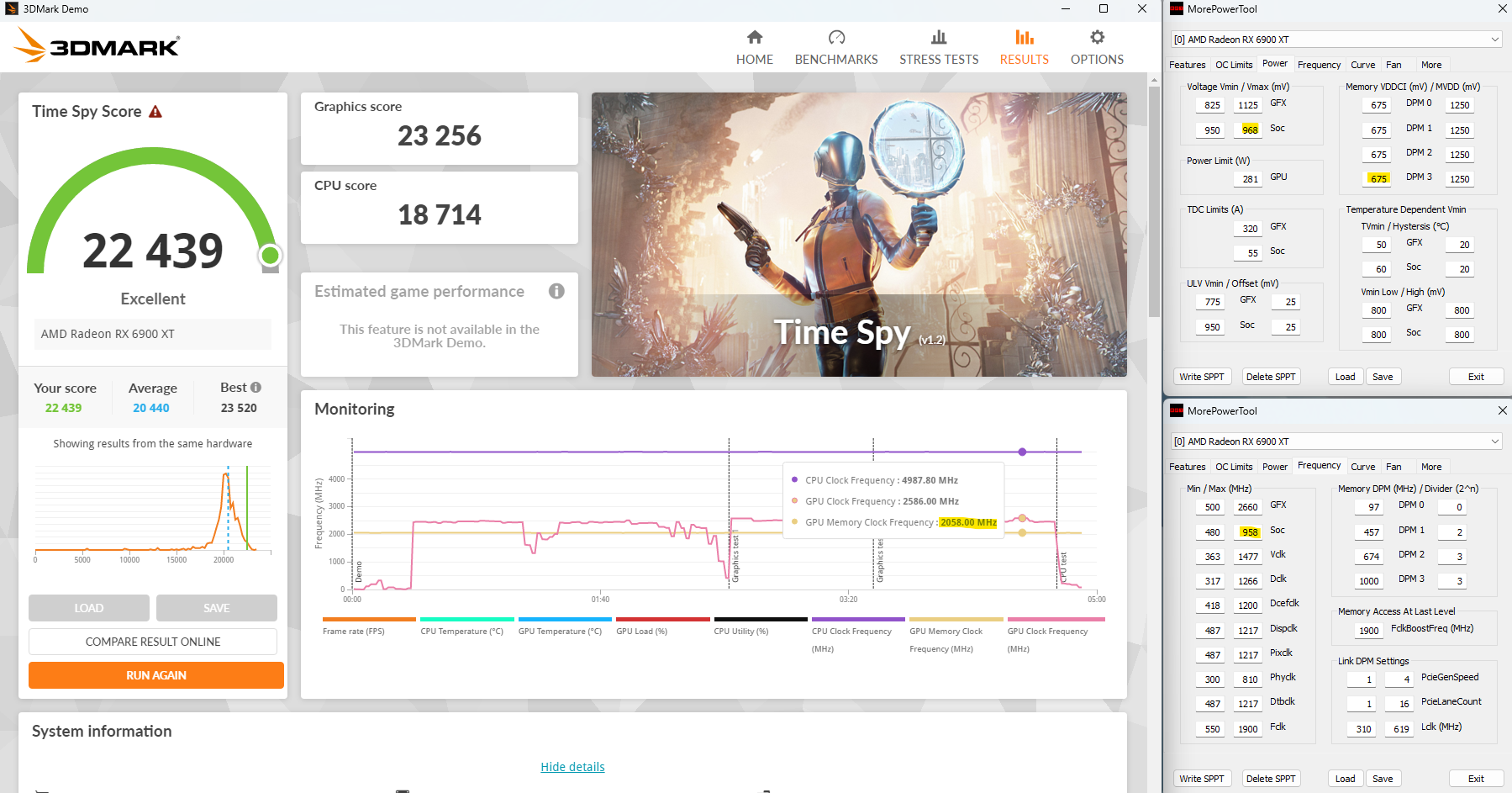Click the Hide details link
The height and width of the screenshot is (793, 1512).
[x=572, y=766]
